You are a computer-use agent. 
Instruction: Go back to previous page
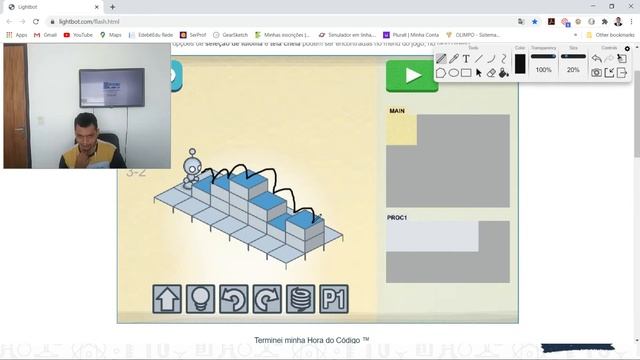(x=9, y=22)
